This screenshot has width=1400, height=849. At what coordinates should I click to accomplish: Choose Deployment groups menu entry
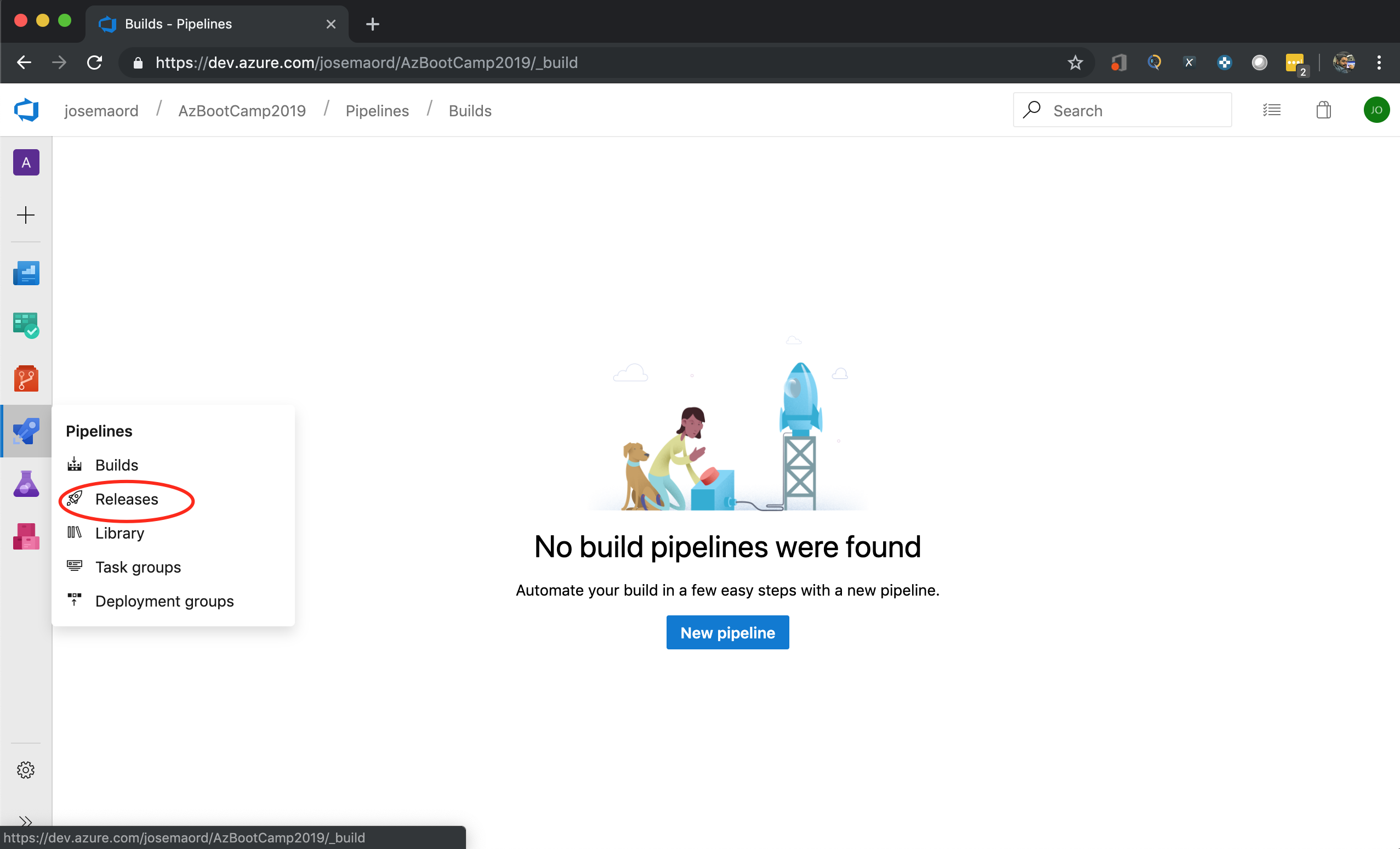[x=164, y=601]
